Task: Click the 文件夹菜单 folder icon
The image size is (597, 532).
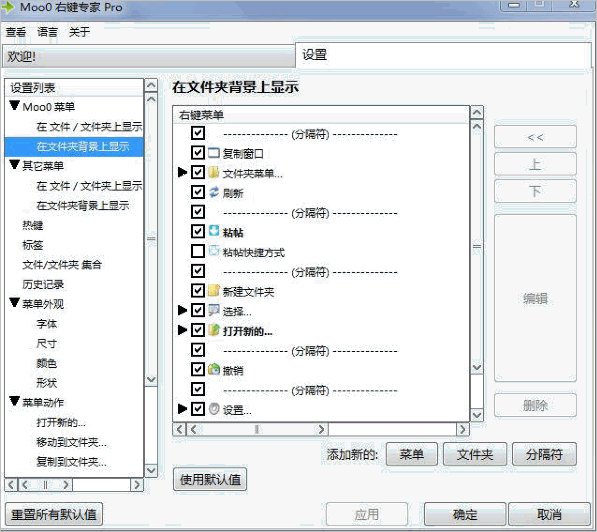Action: [x=214, y=173]
